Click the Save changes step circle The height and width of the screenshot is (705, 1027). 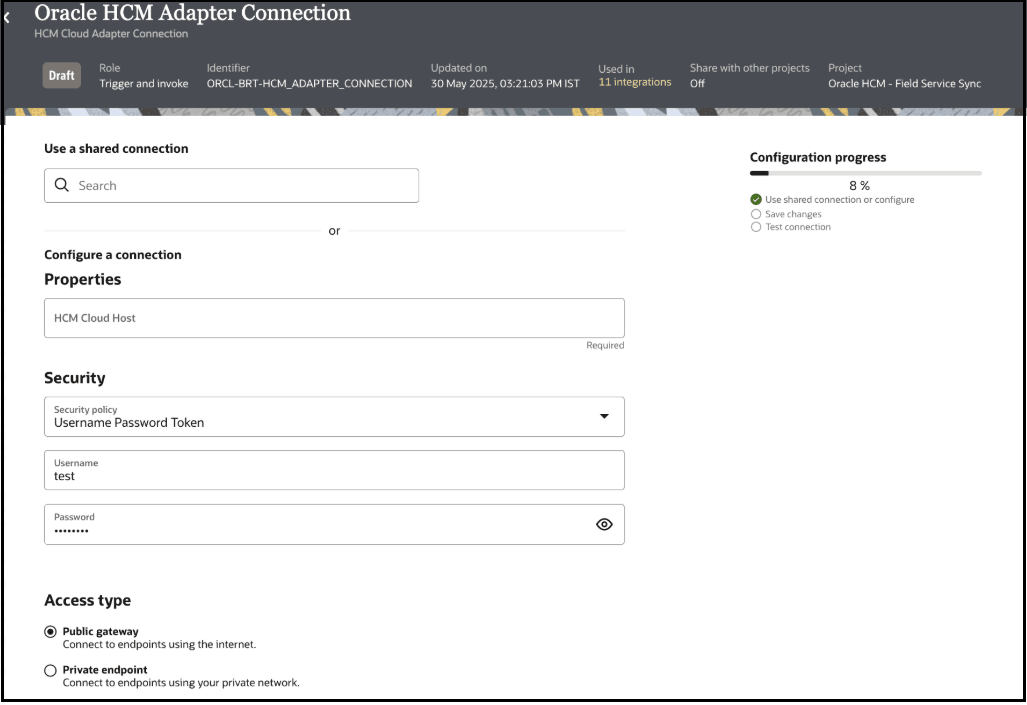coord(756,214)
